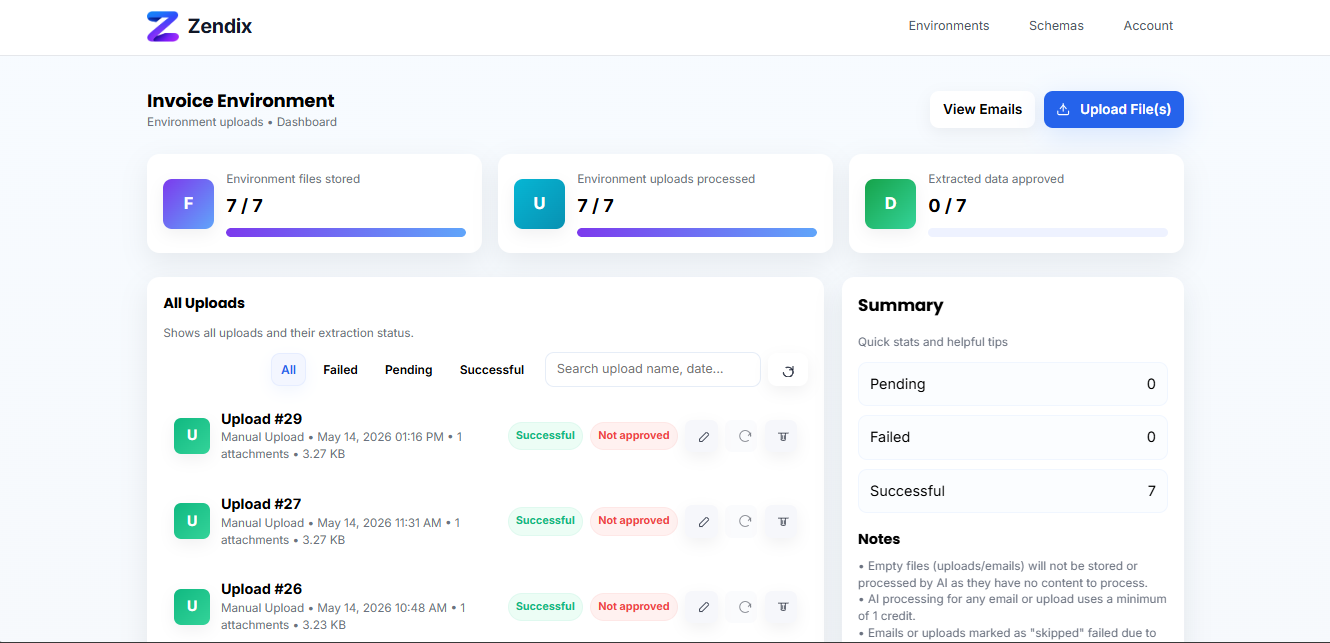Click the reprocess icon for Upload #29
Screen dimensions: 1330x643
[744, 436]
